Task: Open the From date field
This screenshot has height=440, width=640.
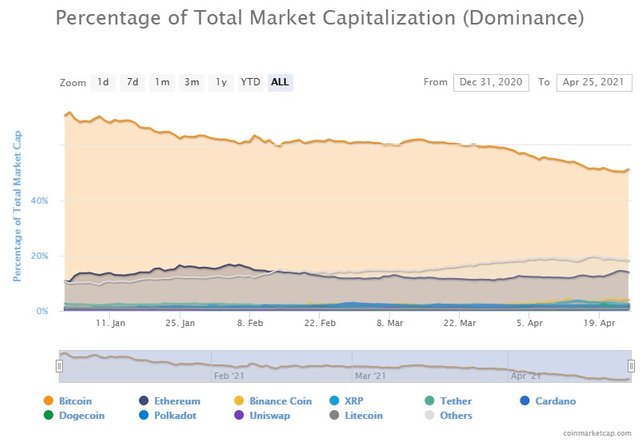Action: pos(491,82)
